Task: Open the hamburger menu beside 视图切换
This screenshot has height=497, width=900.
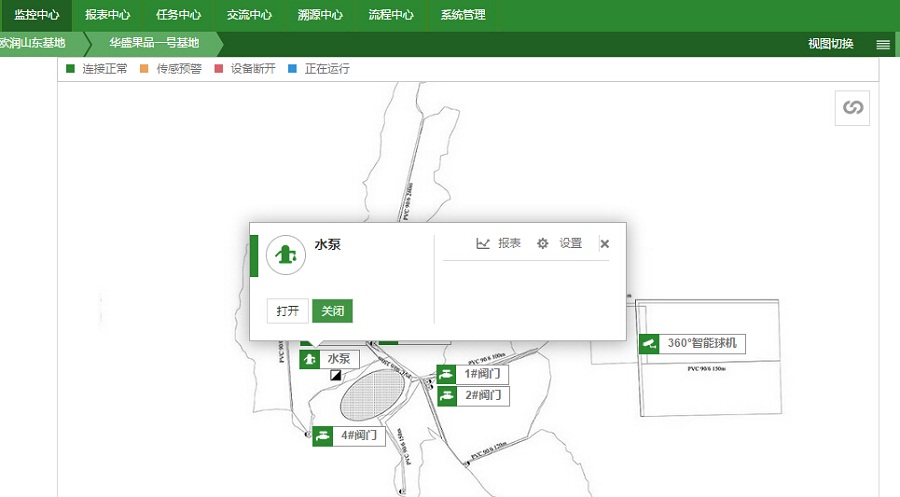Action: (883, 44)
